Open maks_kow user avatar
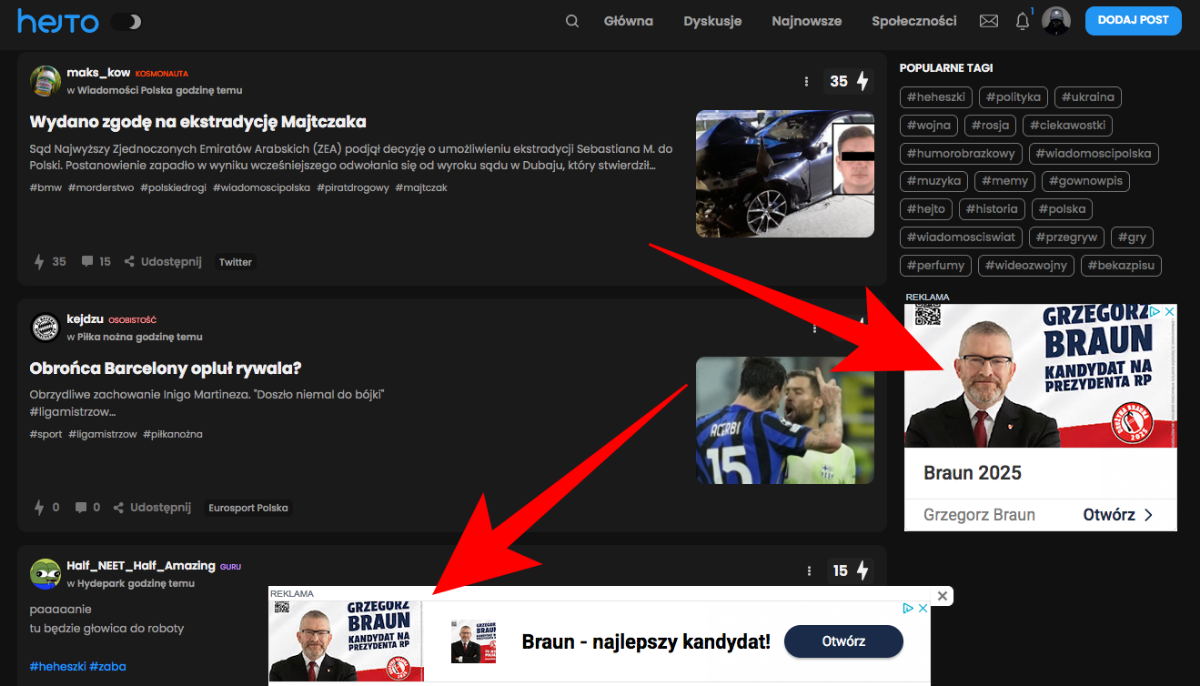1200x686 pixels. click(45, 81)
